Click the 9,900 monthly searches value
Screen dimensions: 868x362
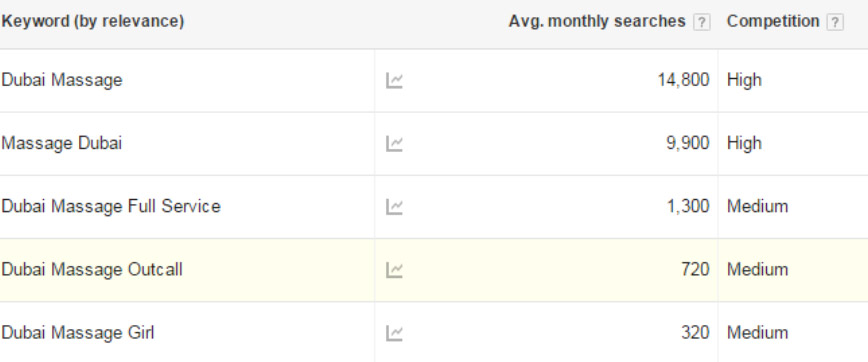[688, 143]
